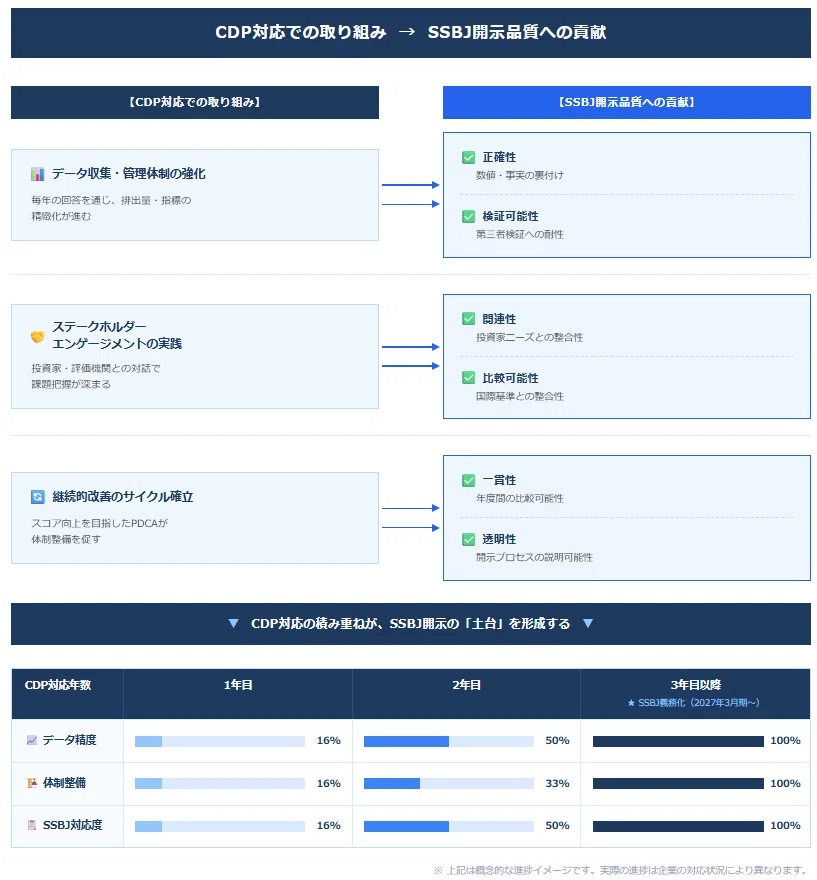Viewport: 817px width, 880px height.
Task: Toggle the green checkmark for 一貫性
Action: (x=469, y=480)
